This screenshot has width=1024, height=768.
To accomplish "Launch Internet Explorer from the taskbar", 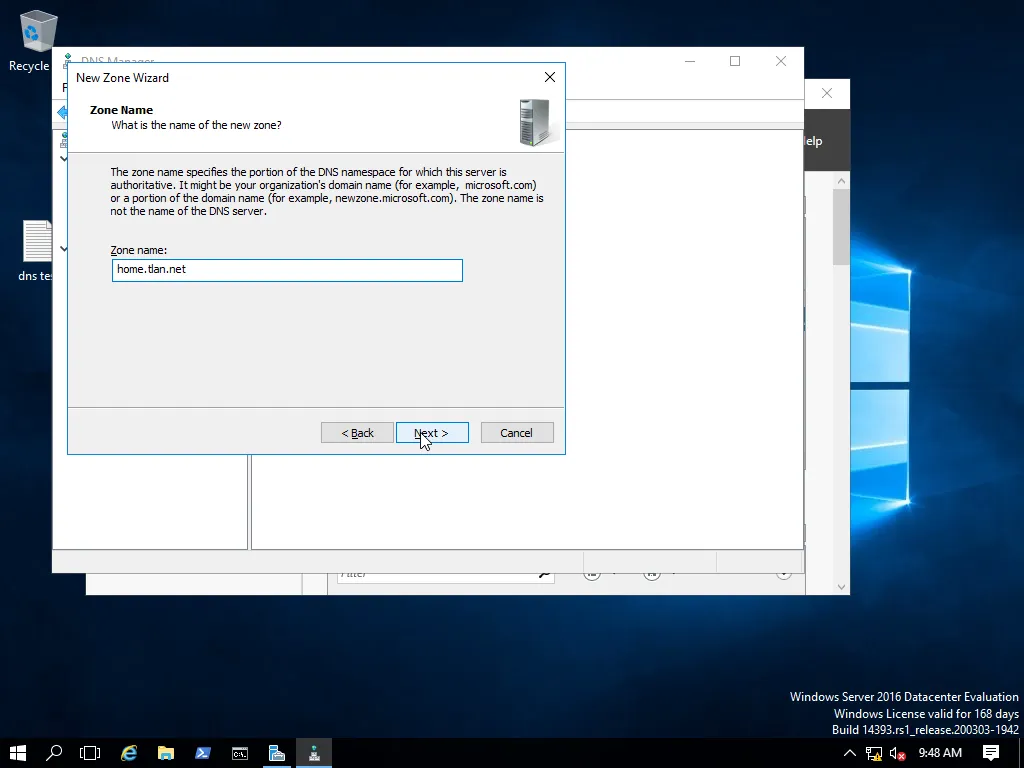I will [x=129, y=753].
